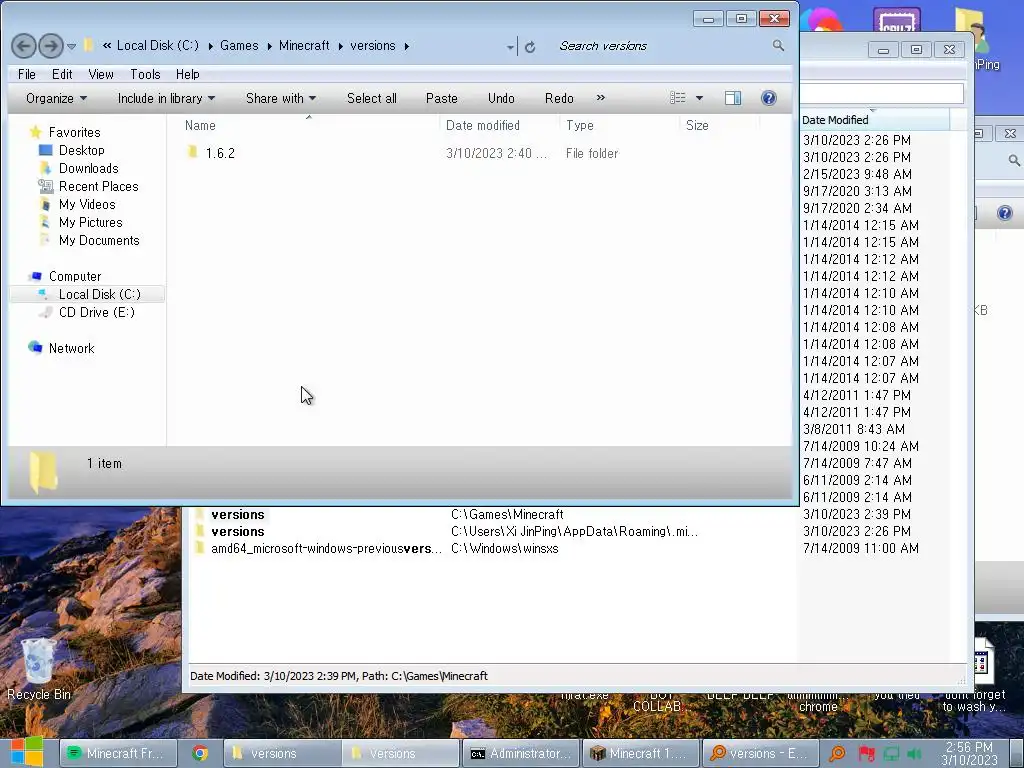Expand the Organize dropdown

coord(56,99)
